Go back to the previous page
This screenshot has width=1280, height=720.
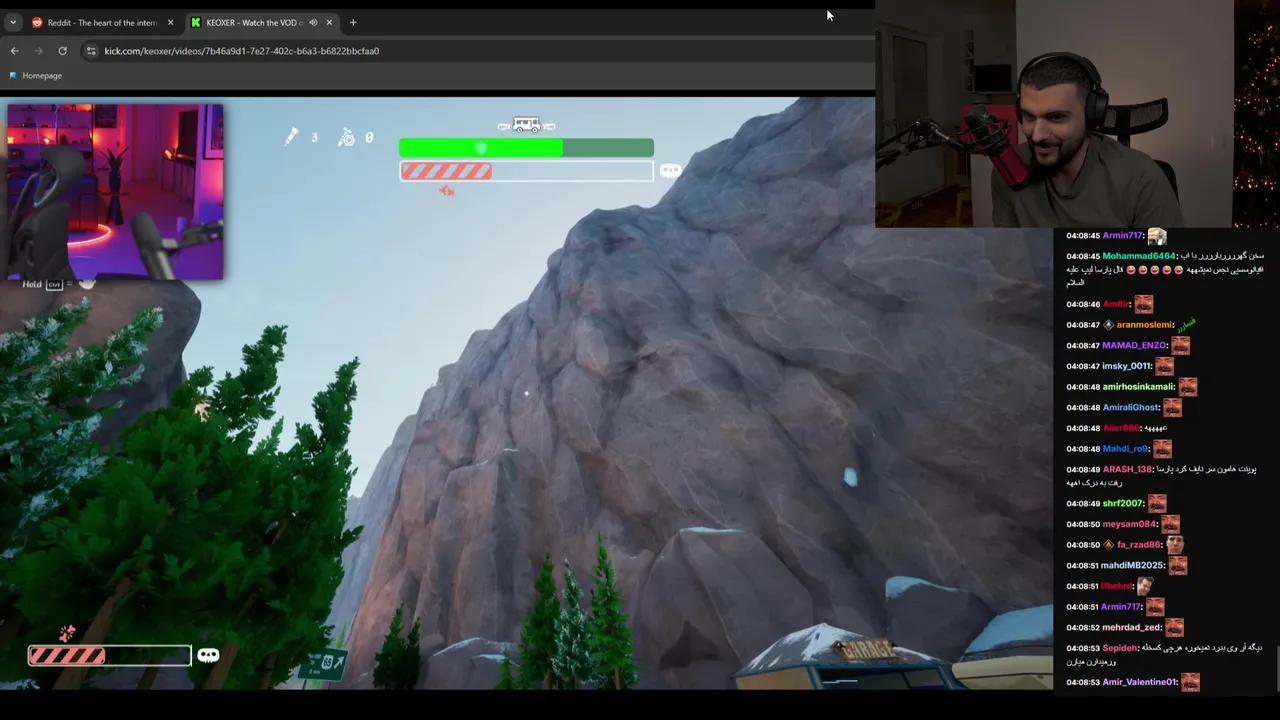point(14,51)
